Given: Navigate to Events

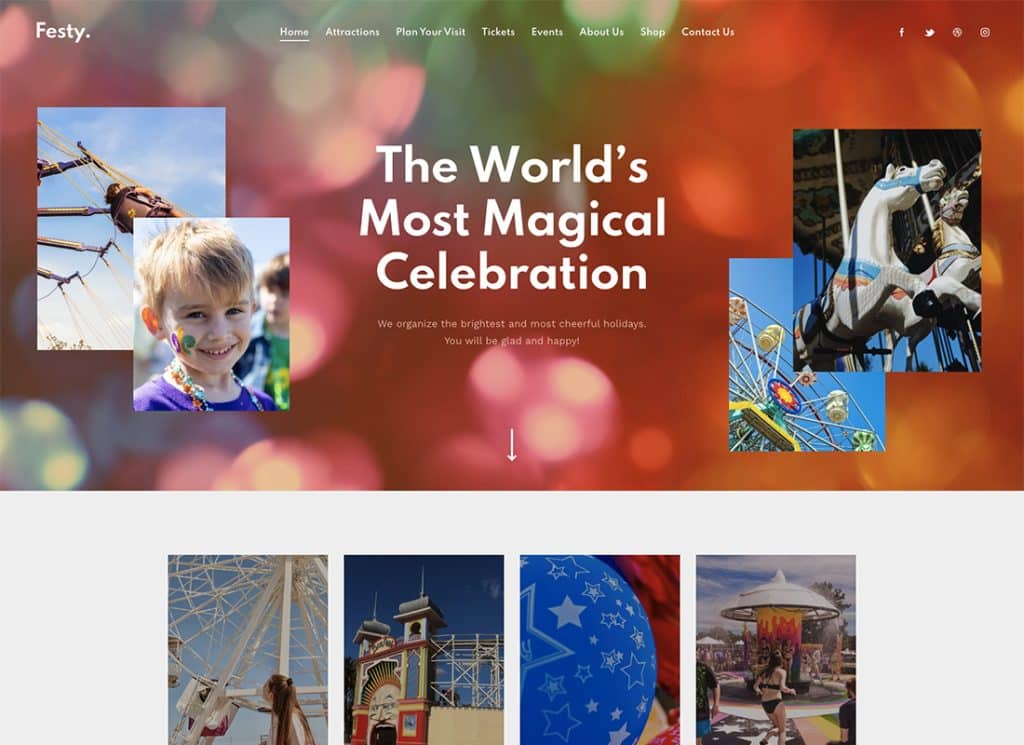Looking at the screenshot, I should [547, 32].
